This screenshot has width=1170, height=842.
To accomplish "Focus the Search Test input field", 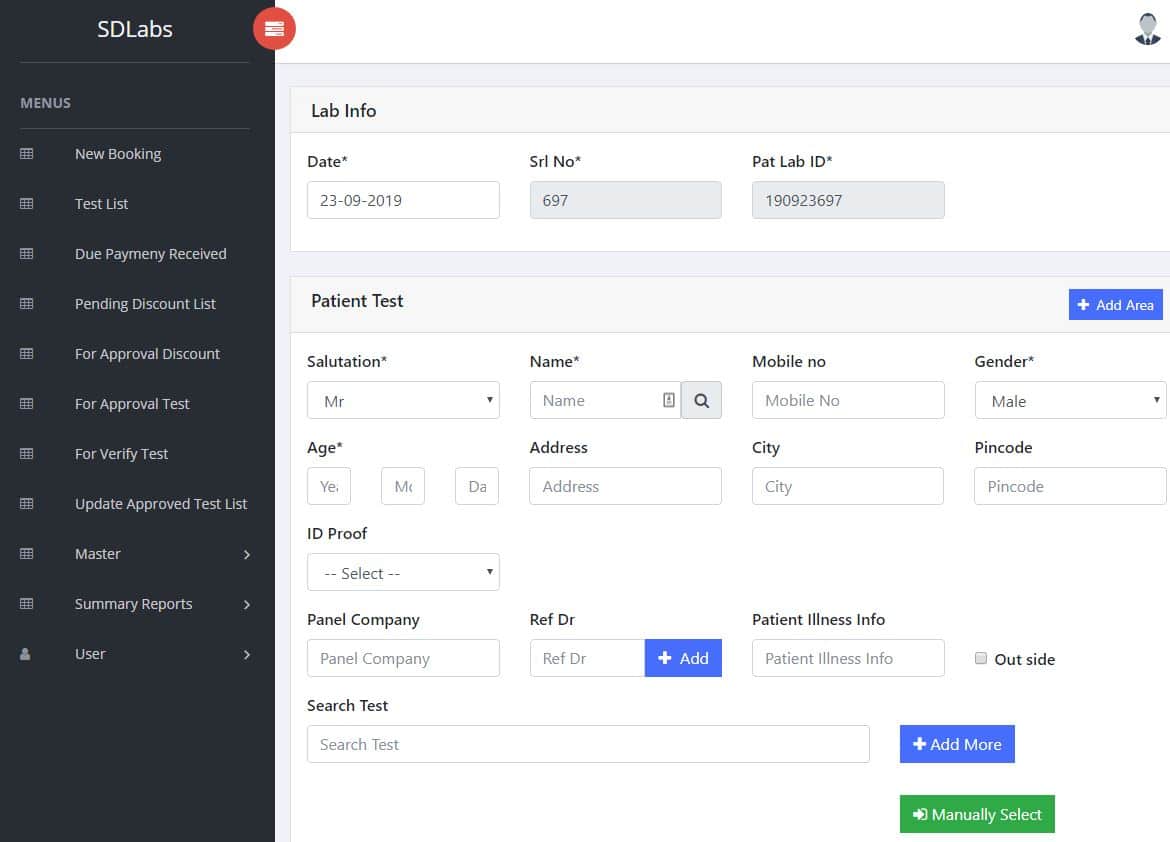I will click(588, 744).
